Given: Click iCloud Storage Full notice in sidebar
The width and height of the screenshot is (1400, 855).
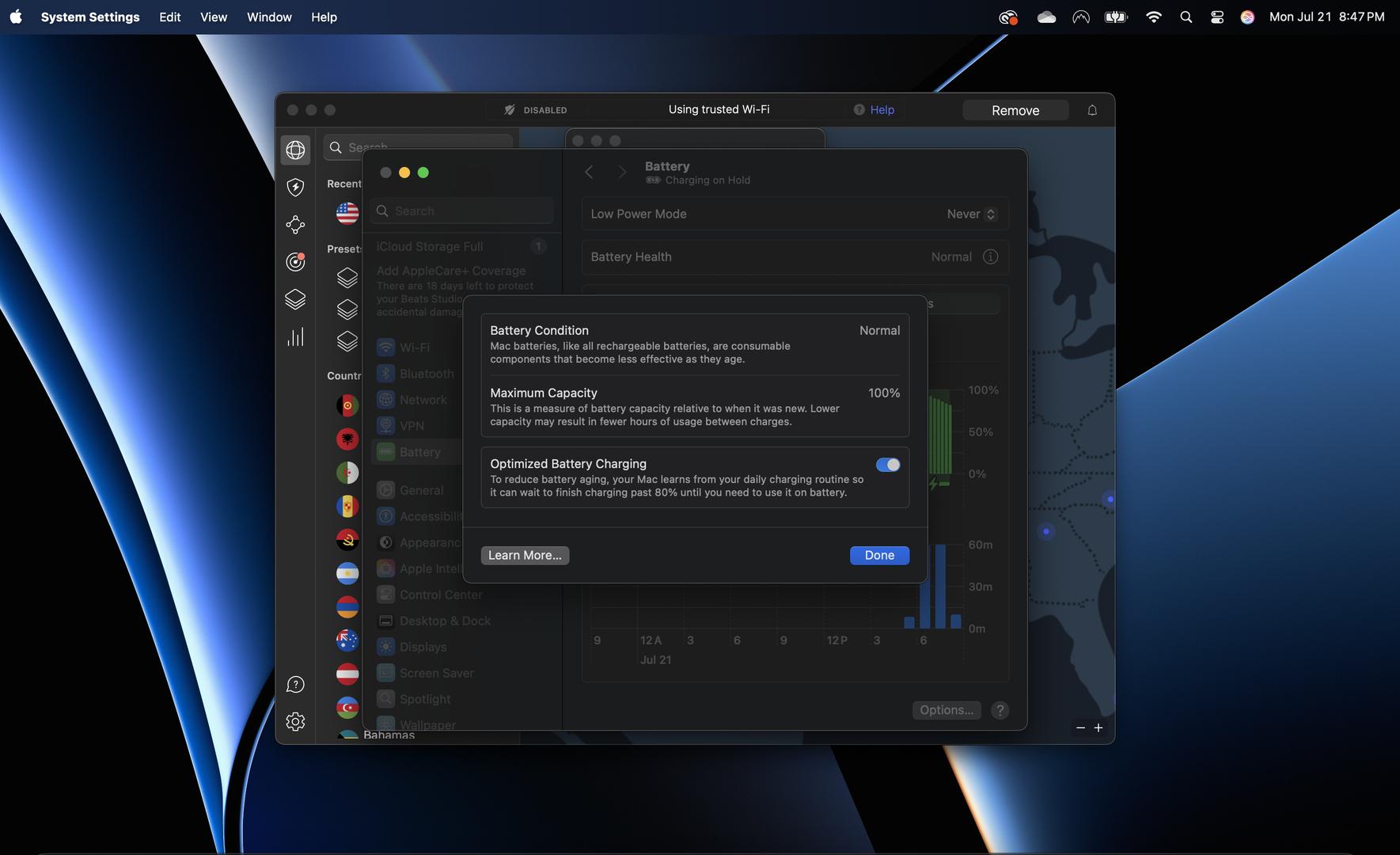Looking at the screenshot, I should [461, 246].
